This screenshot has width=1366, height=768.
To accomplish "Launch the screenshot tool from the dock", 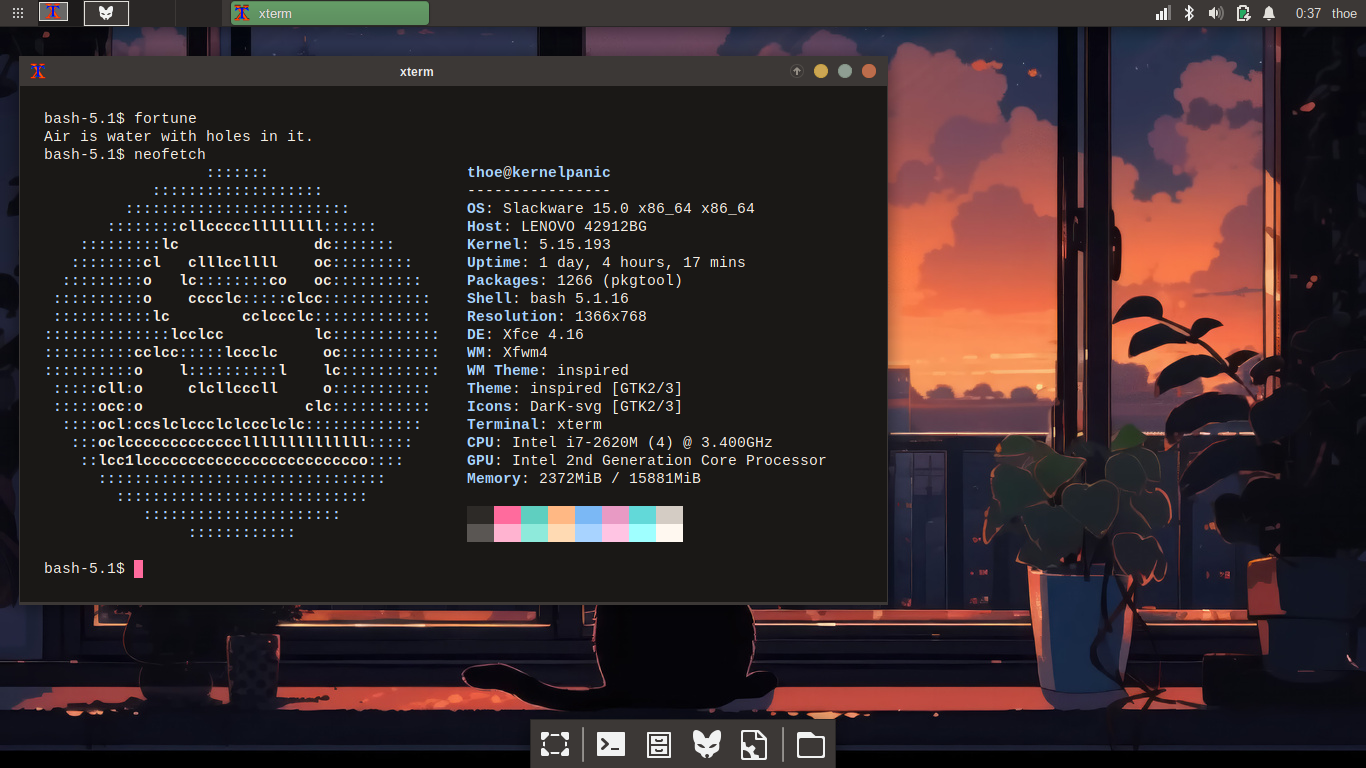I will click(x=555, y=744).
